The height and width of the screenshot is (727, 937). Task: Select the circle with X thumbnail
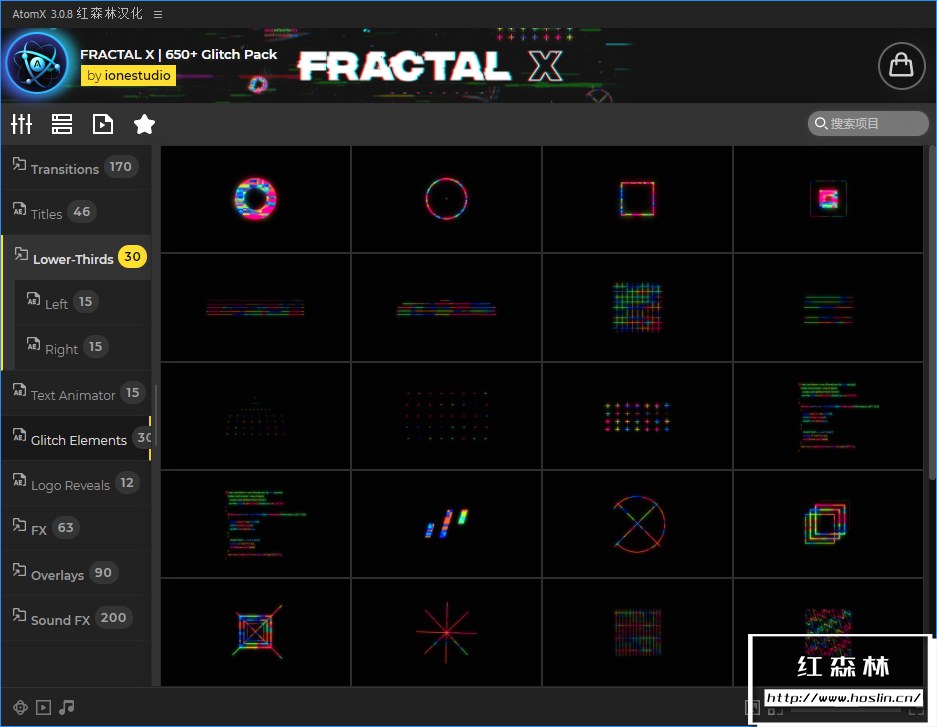638,524
